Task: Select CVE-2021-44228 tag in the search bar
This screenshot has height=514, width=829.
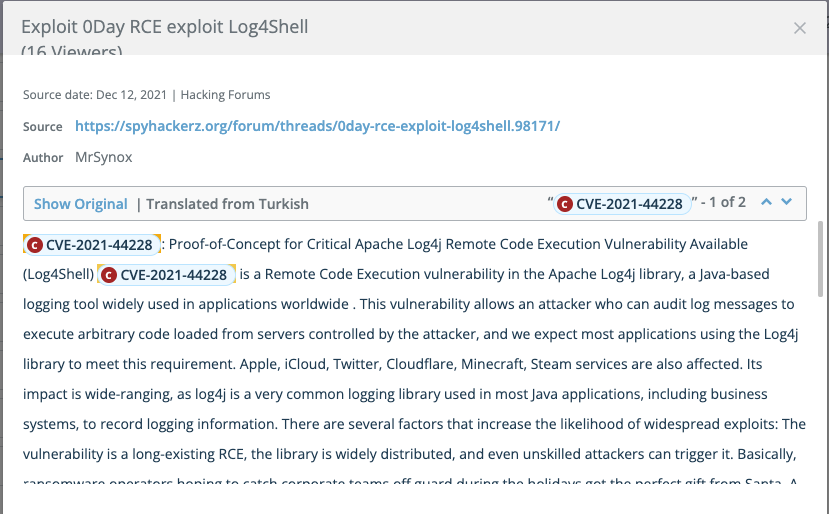Action: 629,204
